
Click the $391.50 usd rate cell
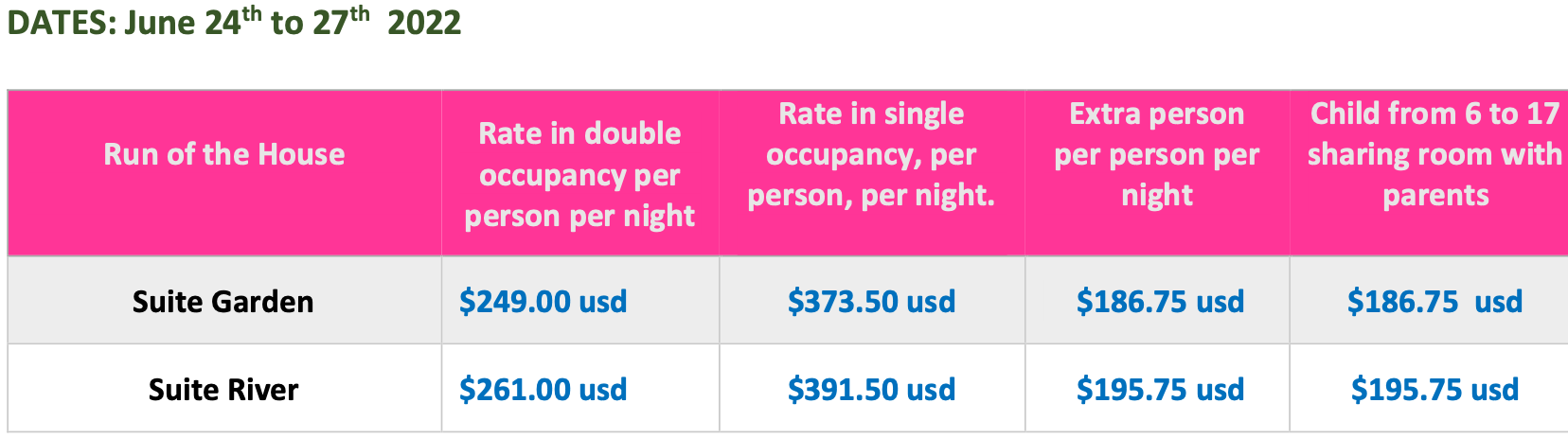pos(871,390)
